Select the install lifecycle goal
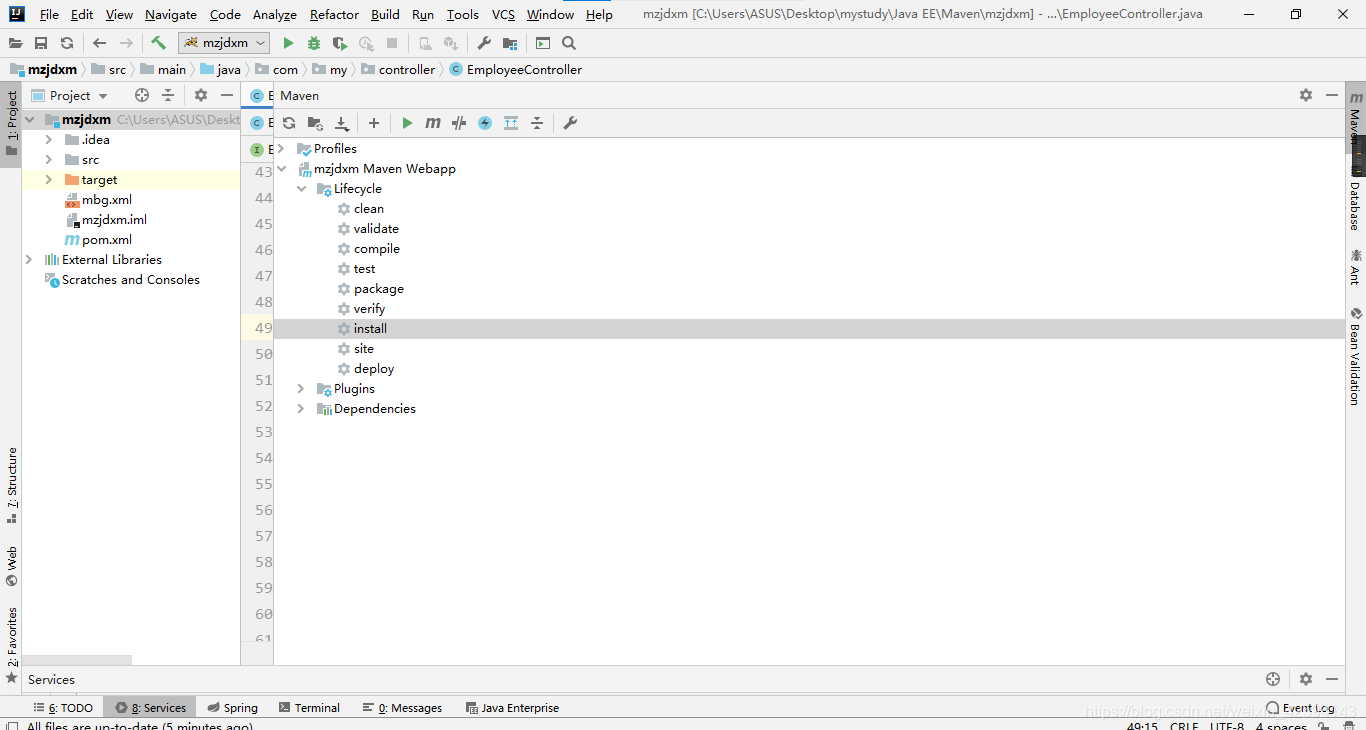The width and height of the screenshot is (1366, 730). click(370, 329)
